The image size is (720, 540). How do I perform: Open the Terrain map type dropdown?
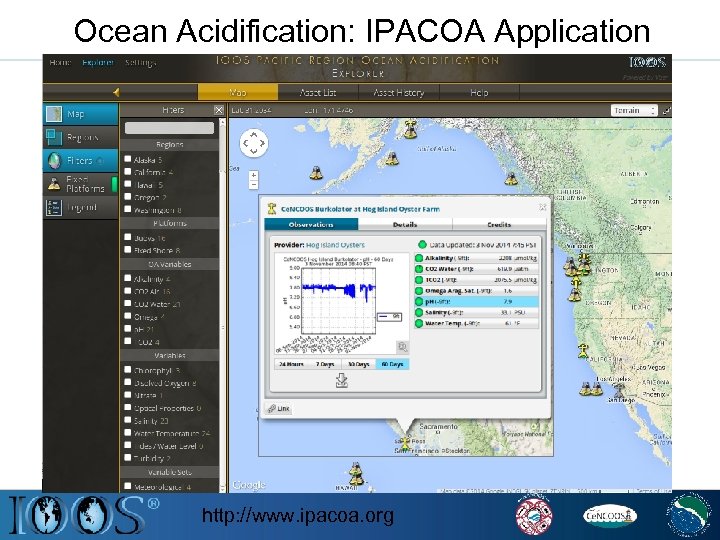tap(634, 111)
